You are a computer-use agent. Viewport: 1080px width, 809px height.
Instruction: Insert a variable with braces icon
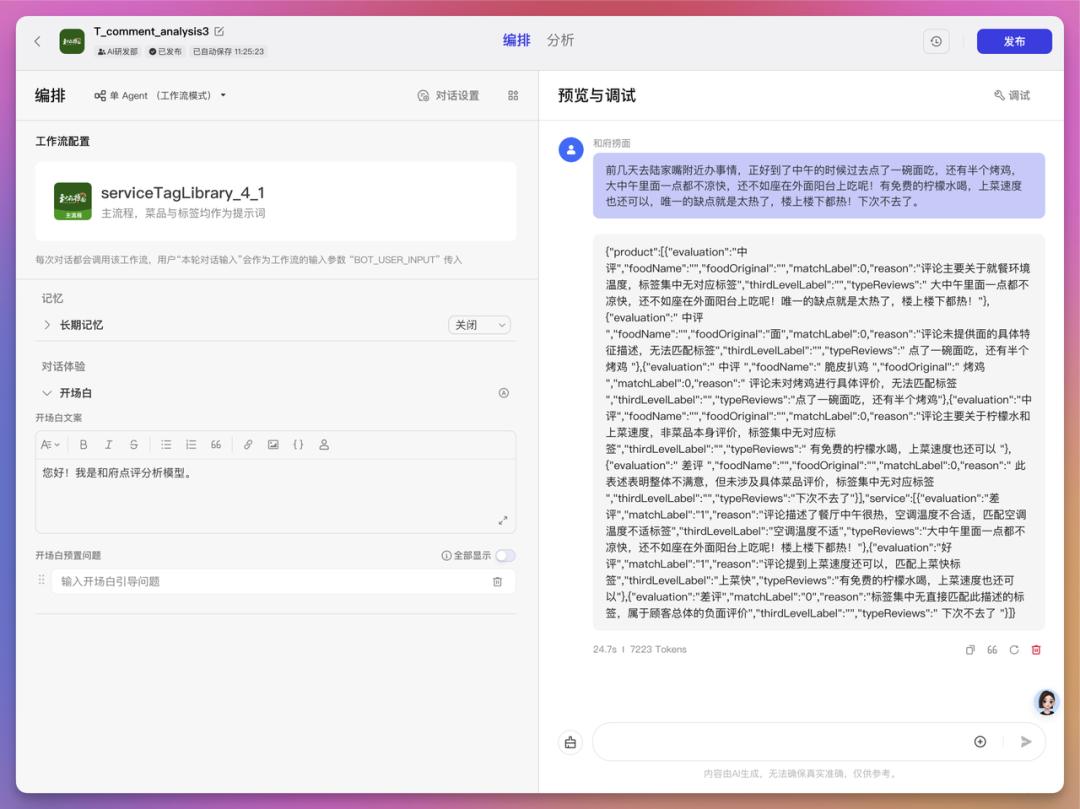298,445
